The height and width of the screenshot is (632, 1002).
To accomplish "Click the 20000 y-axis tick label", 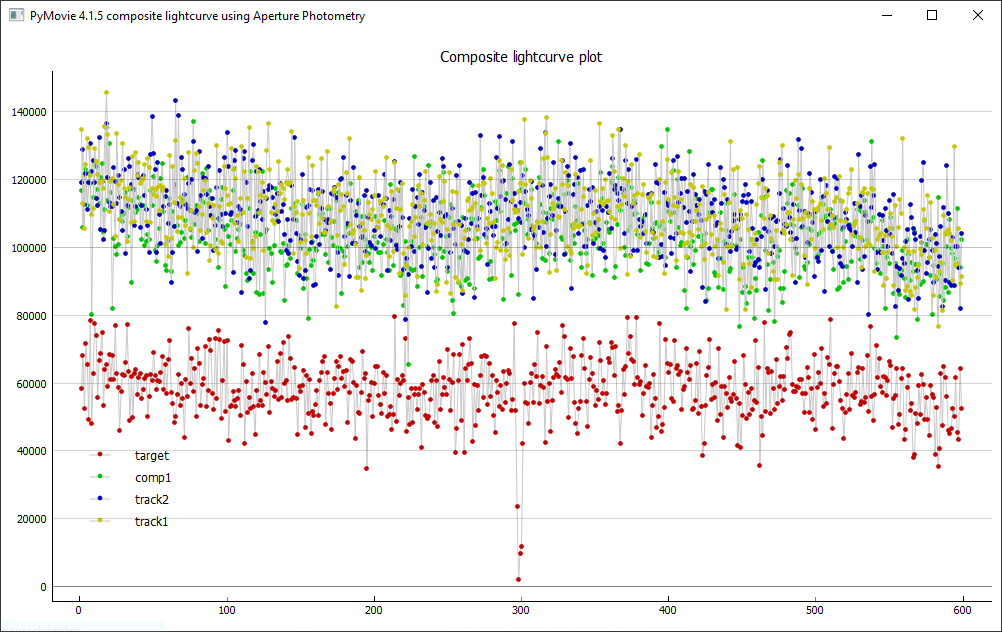I will (x=30, y=519).
